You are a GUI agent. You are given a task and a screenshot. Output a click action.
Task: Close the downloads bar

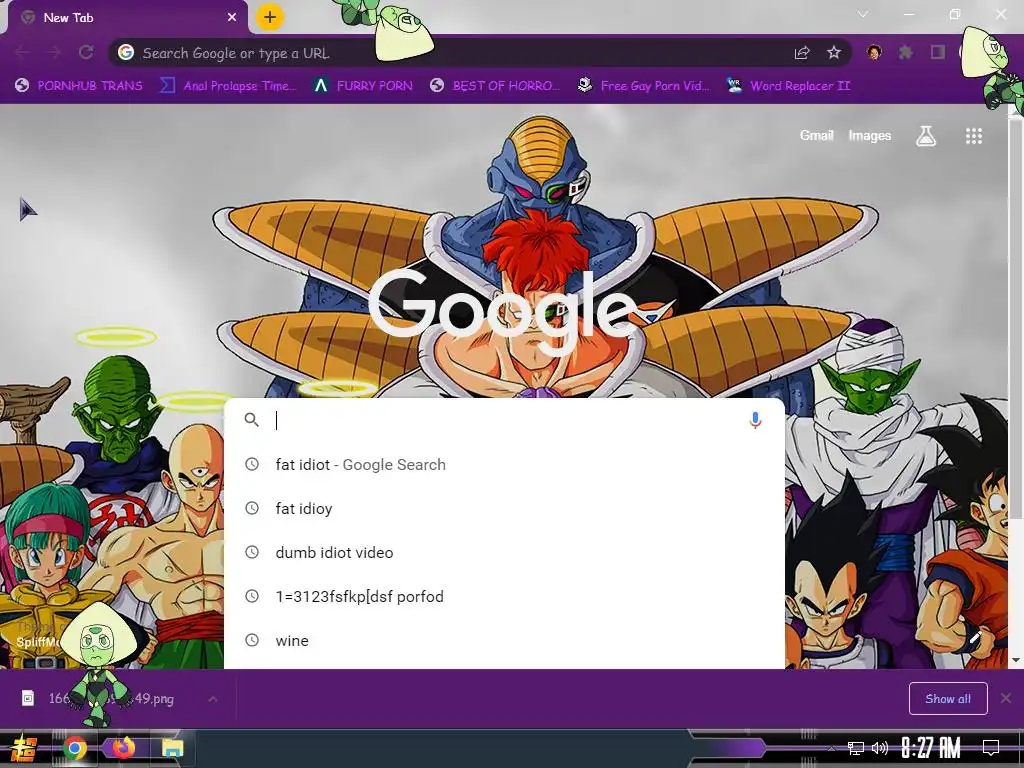1006,698
